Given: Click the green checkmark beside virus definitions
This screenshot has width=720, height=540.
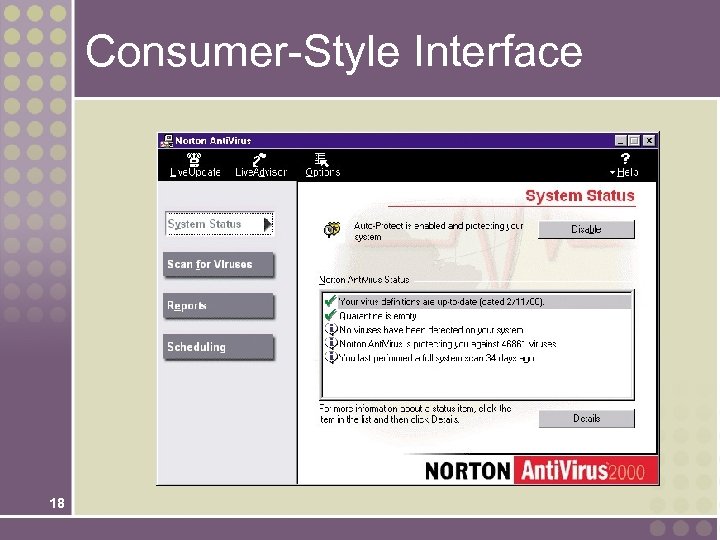Looking at the screenshot, I should [330, 301].
